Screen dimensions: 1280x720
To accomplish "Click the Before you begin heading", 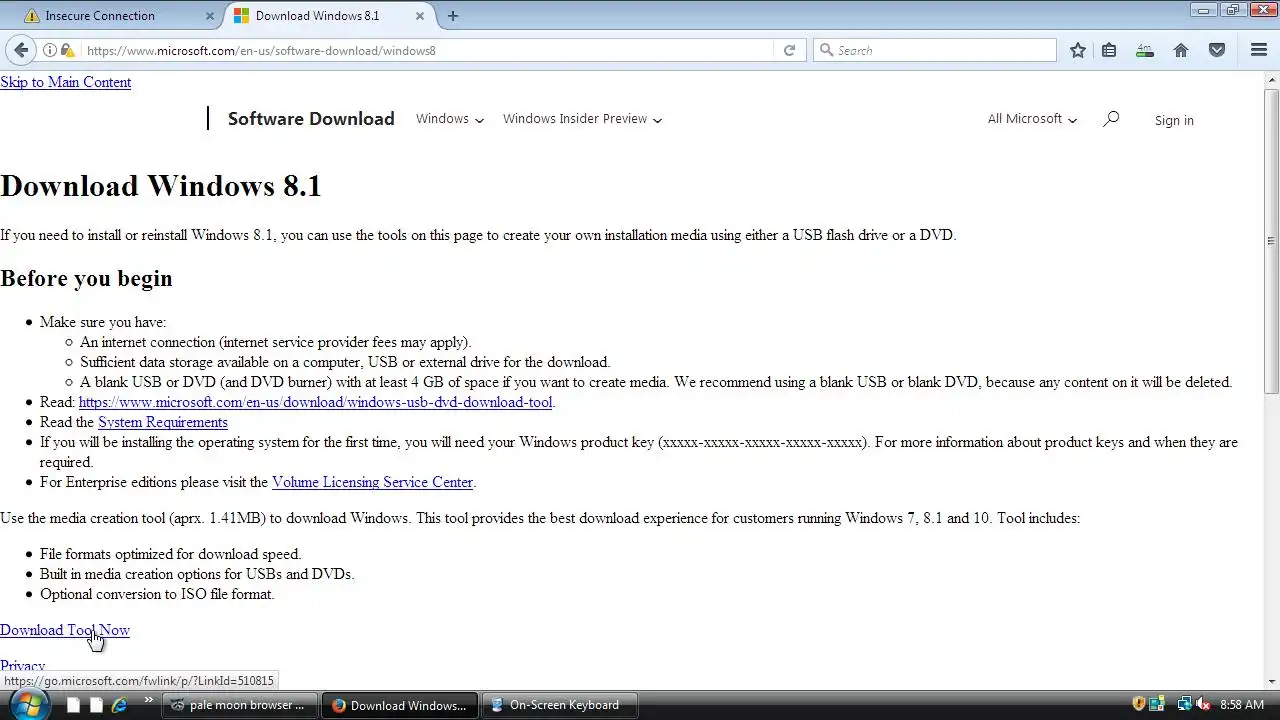I will click(x=86, y=278).
